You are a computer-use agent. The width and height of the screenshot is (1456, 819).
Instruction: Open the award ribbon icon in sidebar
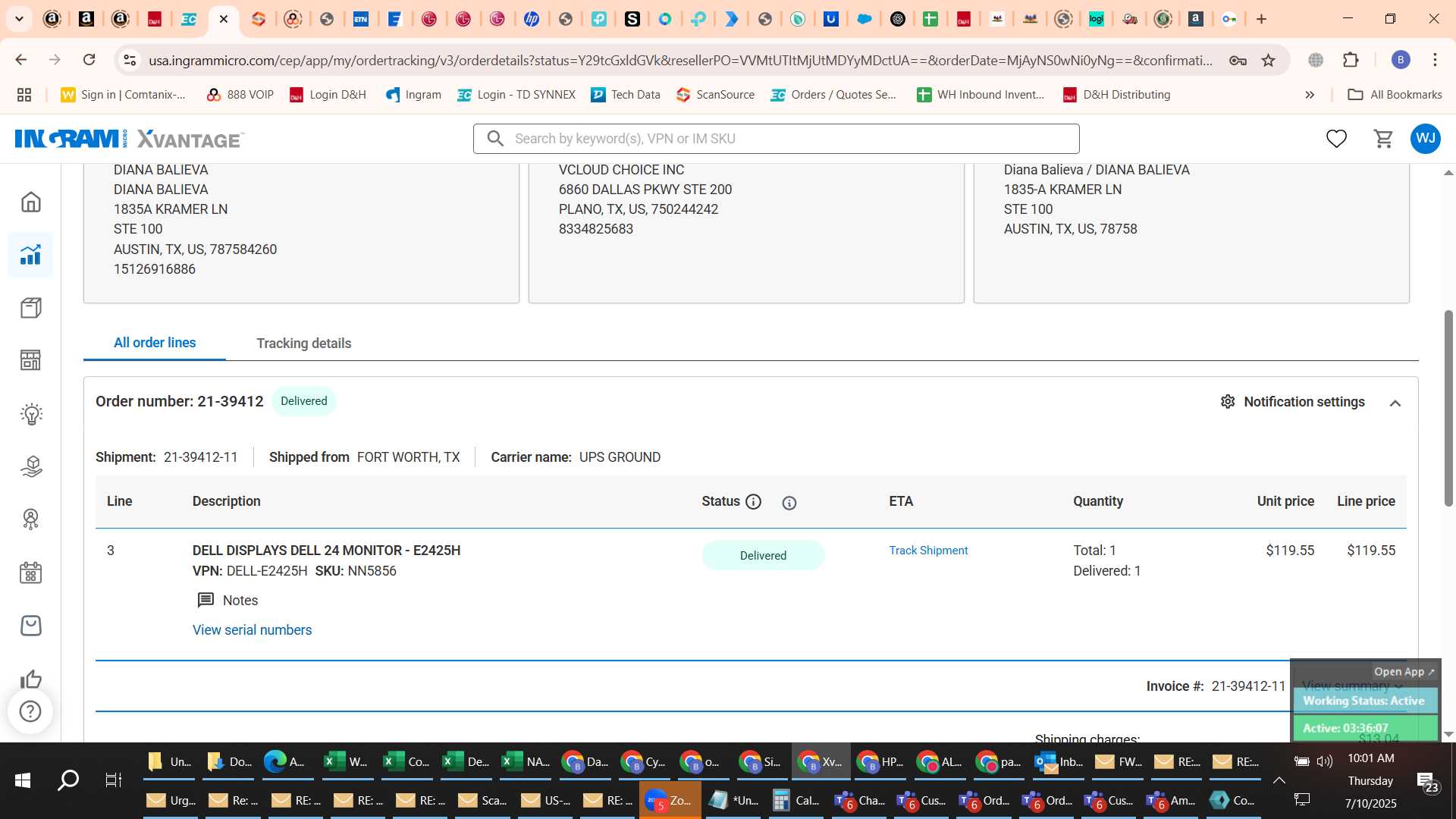click(30, 519)
